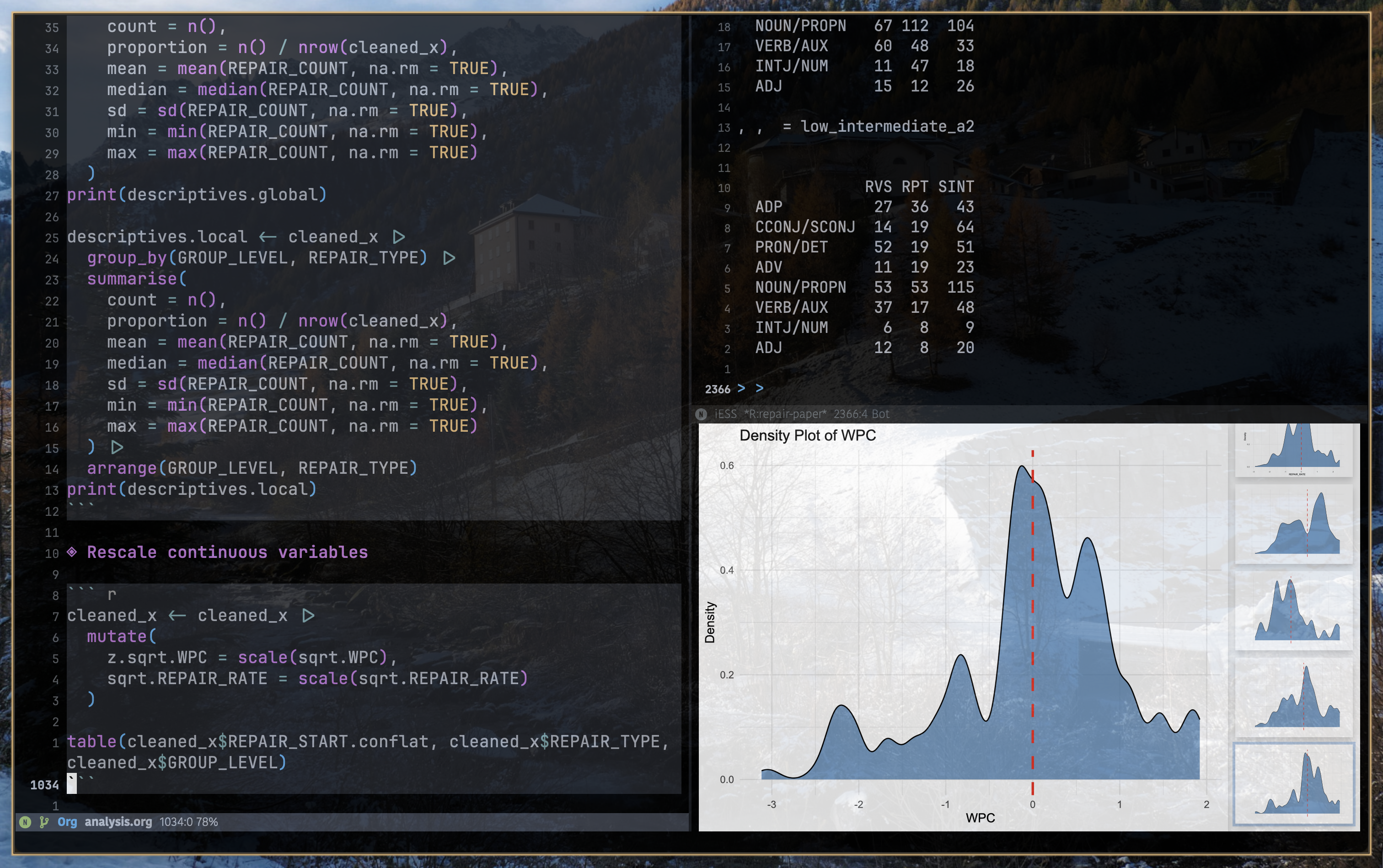This screenshot has height=868, width=1383.
Task: Select the top density plot thumbnail
Action: 1293,450
